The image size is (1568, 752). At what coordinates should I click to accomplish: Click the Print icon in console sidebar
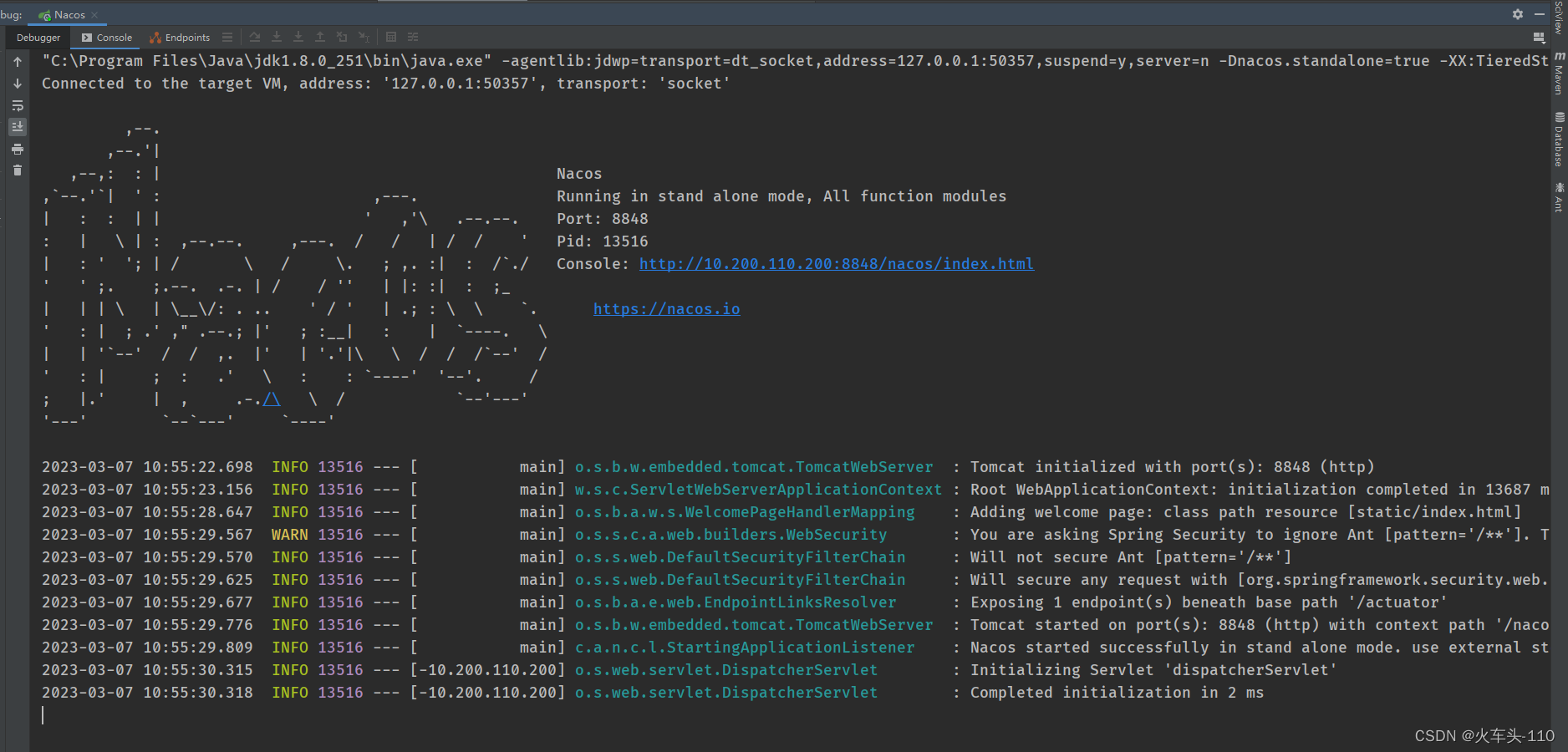18,149
